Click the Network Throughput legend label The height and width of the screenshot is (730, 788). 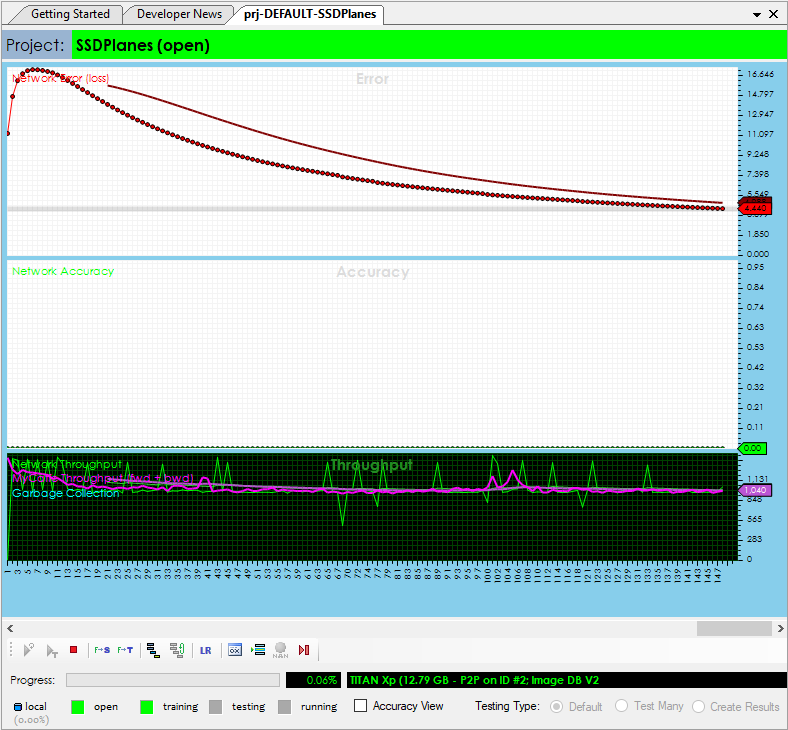pyautogui.click(x=66, y=464)
